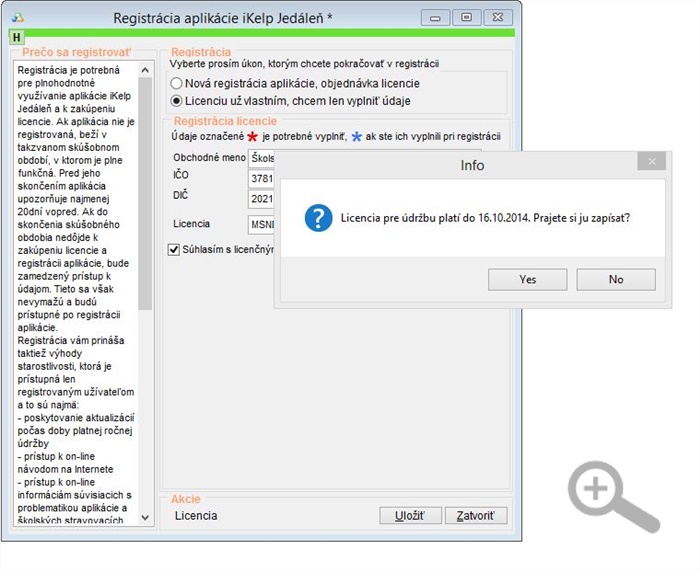Close the Registrácia aplikácie iKelp Jedáleň window
The image size is (700, 572).
tap(498, 18)
